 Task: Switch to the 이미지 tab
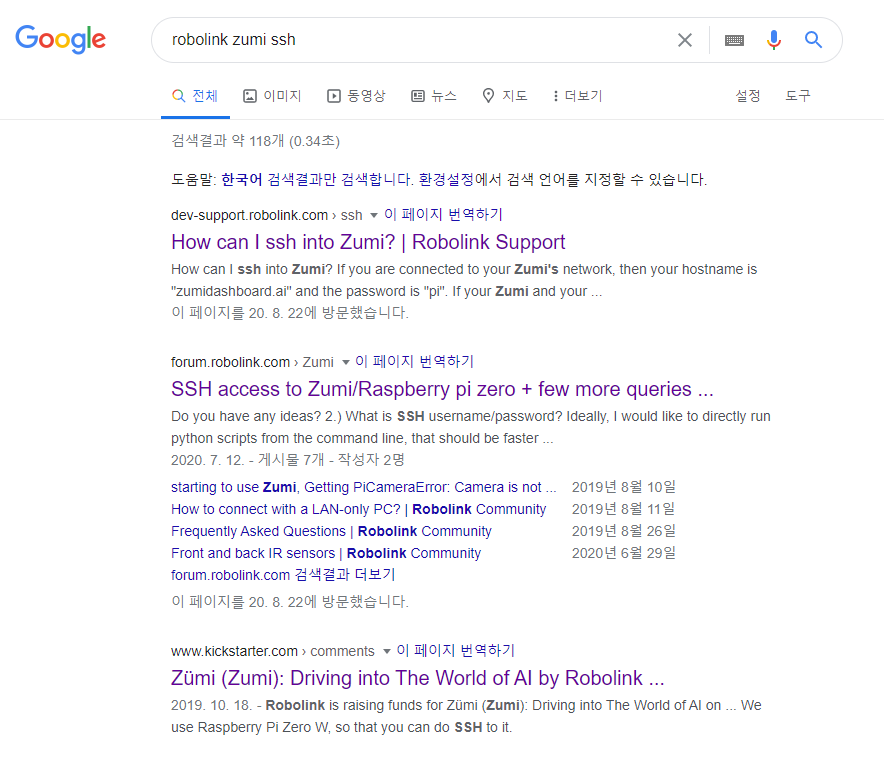pos(272,96)
